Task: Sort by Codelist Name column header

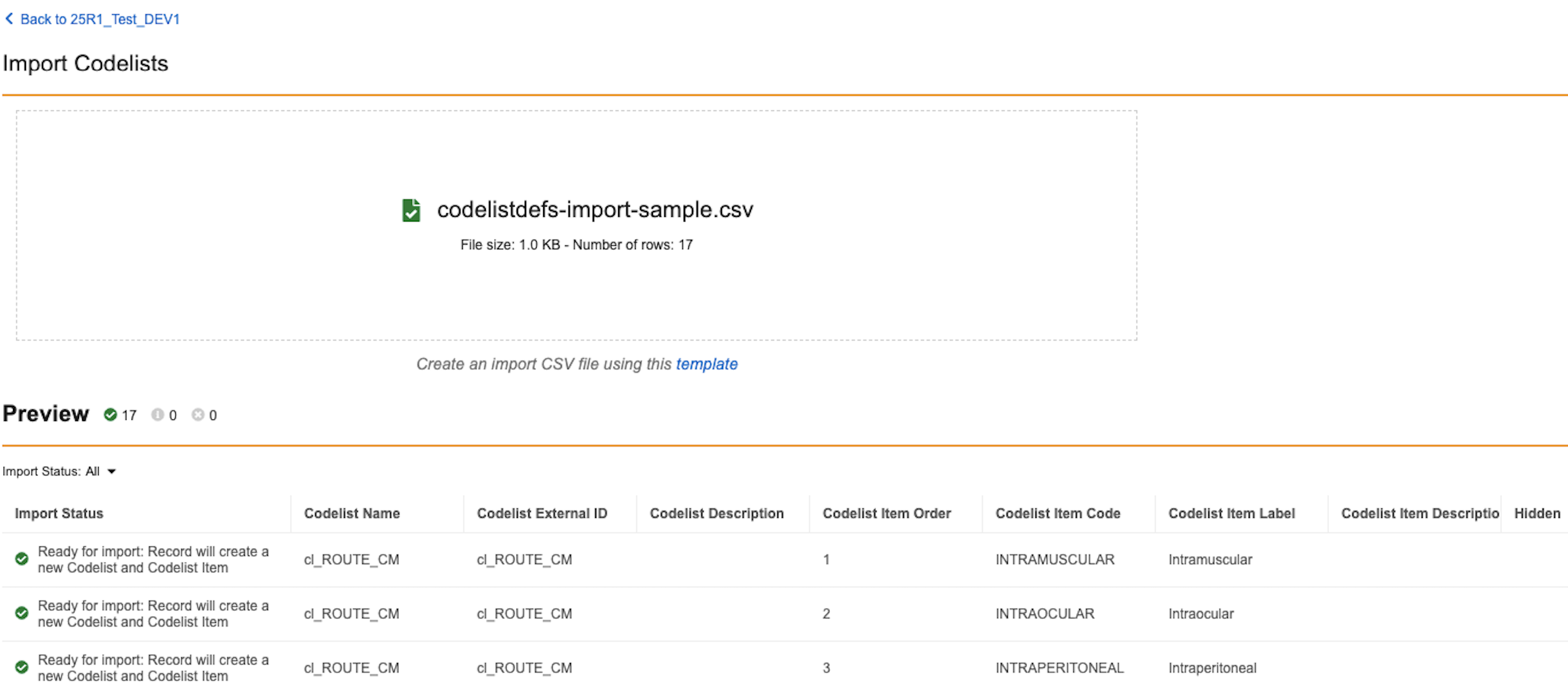Action: [x=352, y=513]
